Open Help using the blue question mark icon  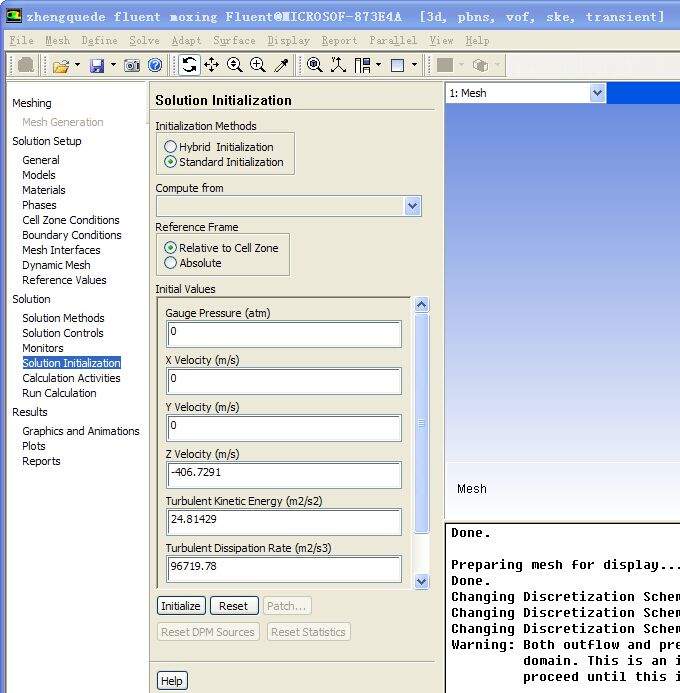tap(155, 65)
